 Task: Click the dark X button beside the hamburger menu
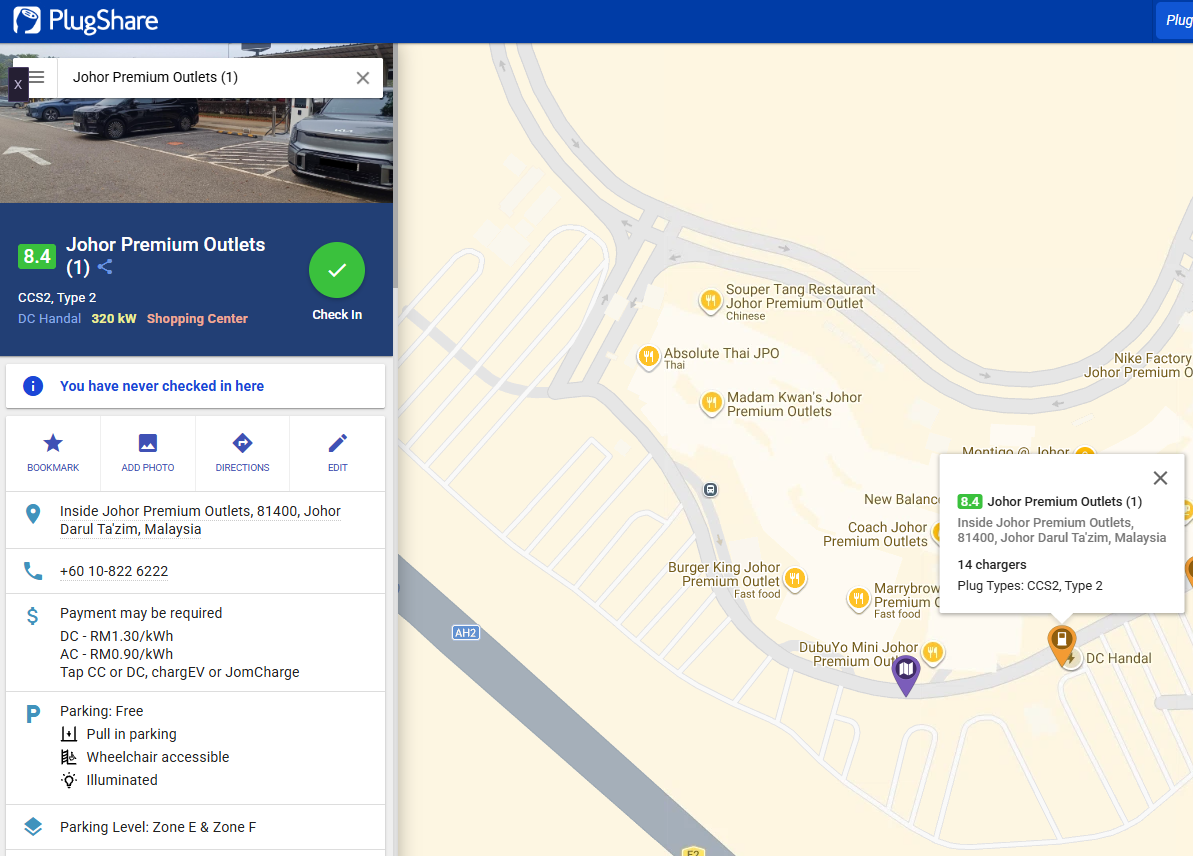(x=18, y=84)
